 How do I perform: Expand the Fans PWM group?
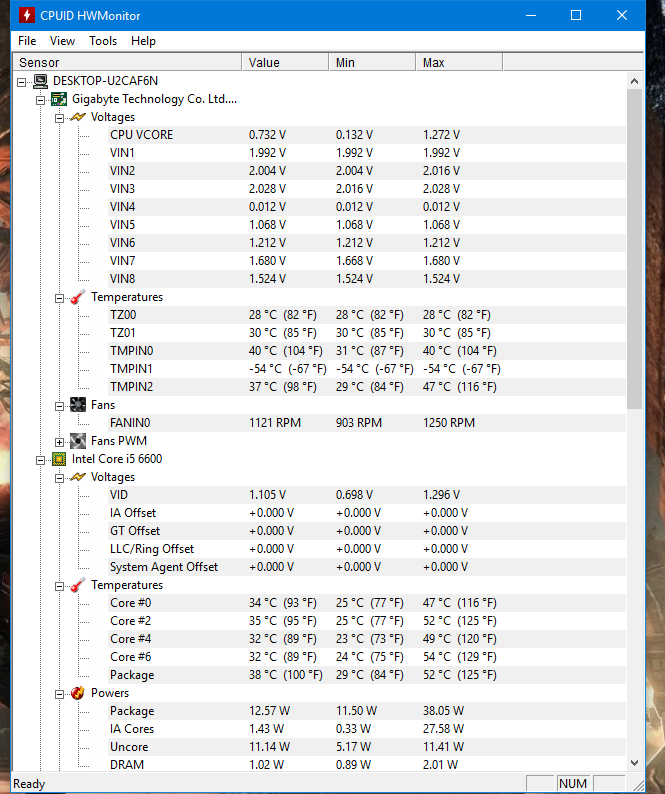[x=59, y=442]
